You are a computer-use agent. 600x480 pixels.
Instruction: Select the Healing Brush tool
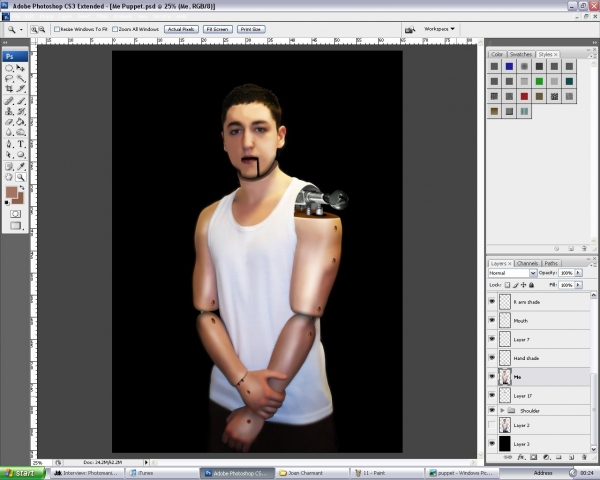(9, 101)
